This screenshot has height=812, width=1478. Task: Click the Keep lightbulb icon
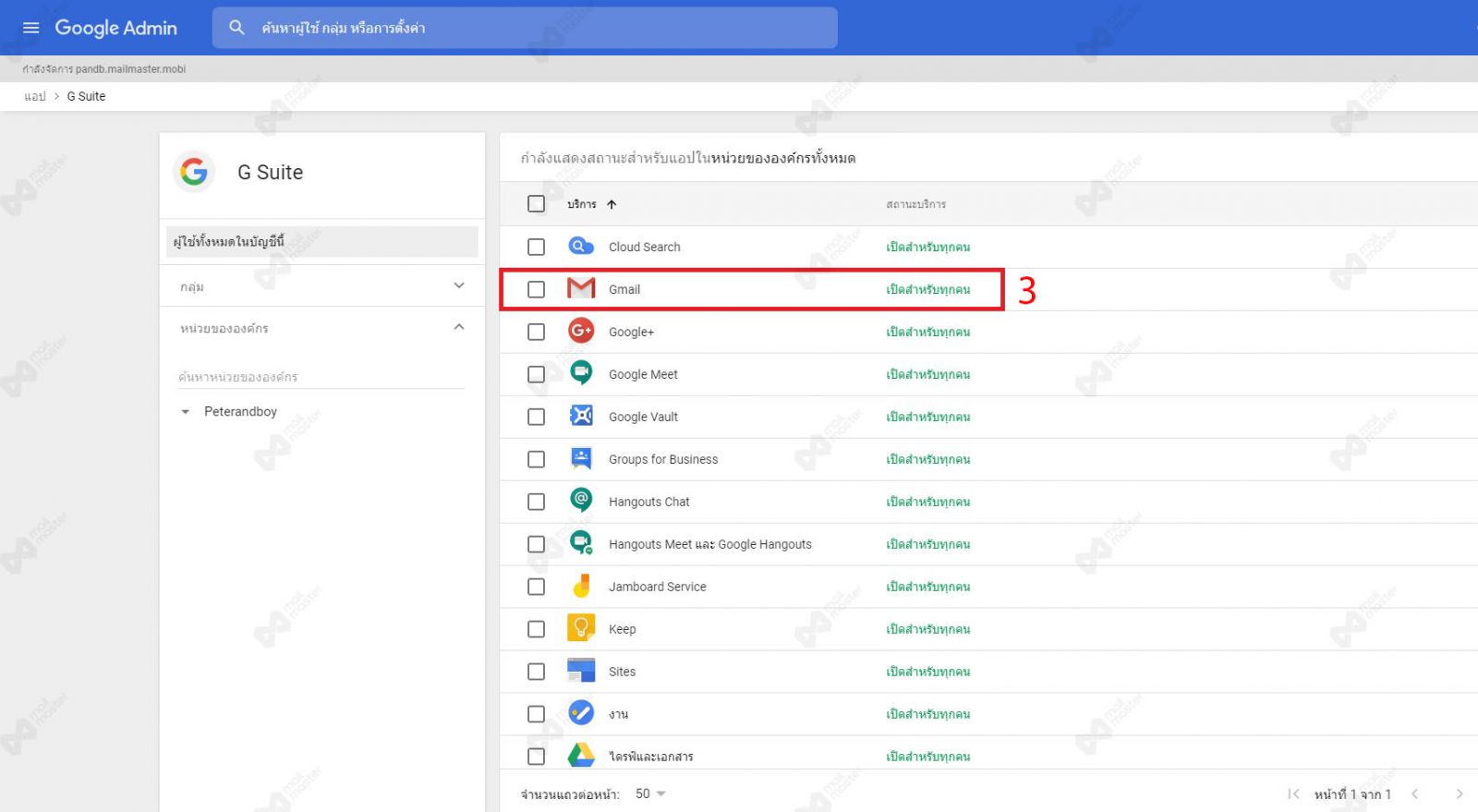pos(581,628)
